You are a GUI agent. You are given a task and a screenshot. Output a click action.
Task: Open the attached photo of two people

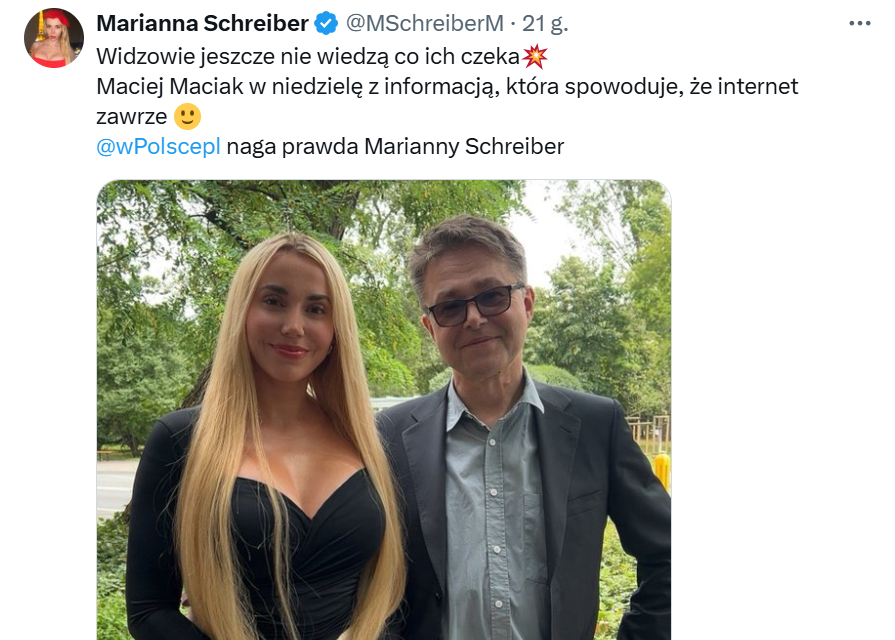(384, 410)
